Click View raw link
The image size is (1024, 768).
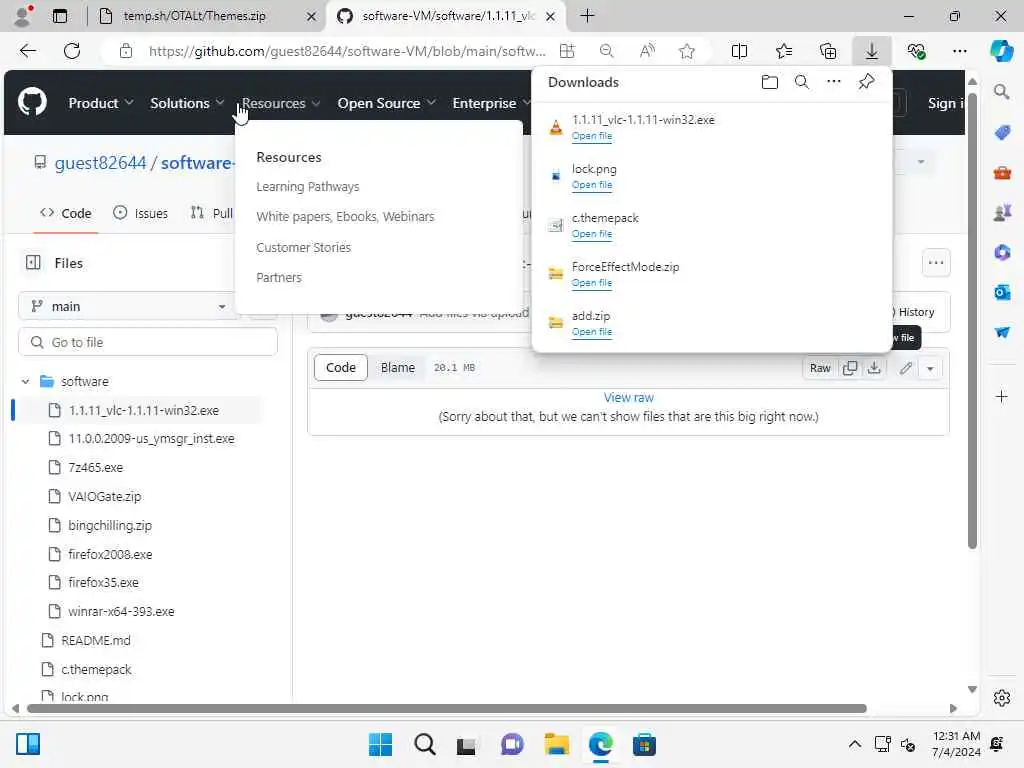(x=628, y=397)
